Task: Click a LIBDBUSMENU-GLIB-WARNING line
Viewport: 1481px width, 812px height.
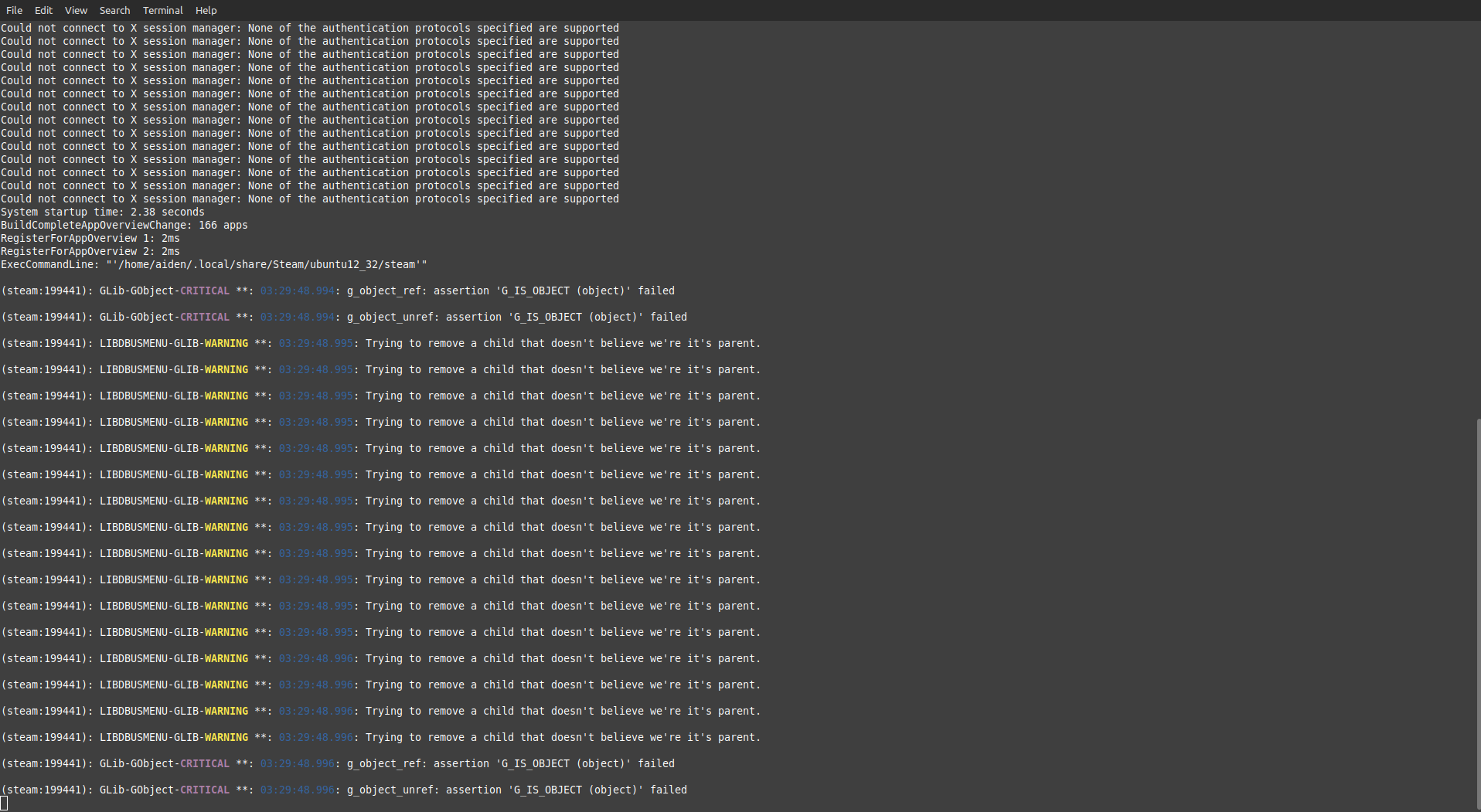Action: pyautogui.click(x=379, y=343)
